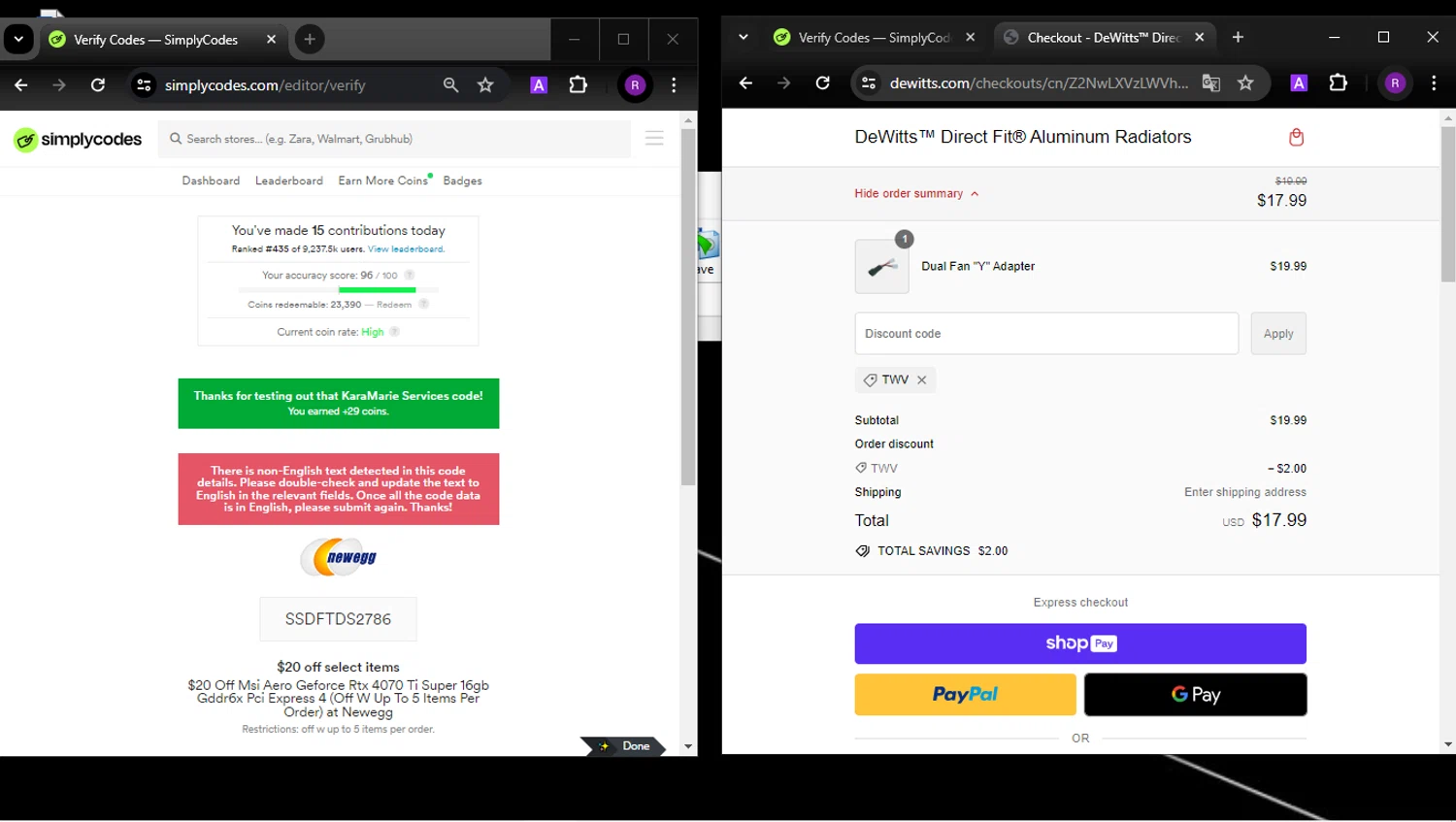The width and height of the screenshot is (1456, 822).
Task: Click Dual Fan Y Adapter thumbnail
Action: click(x=881, y=266)
